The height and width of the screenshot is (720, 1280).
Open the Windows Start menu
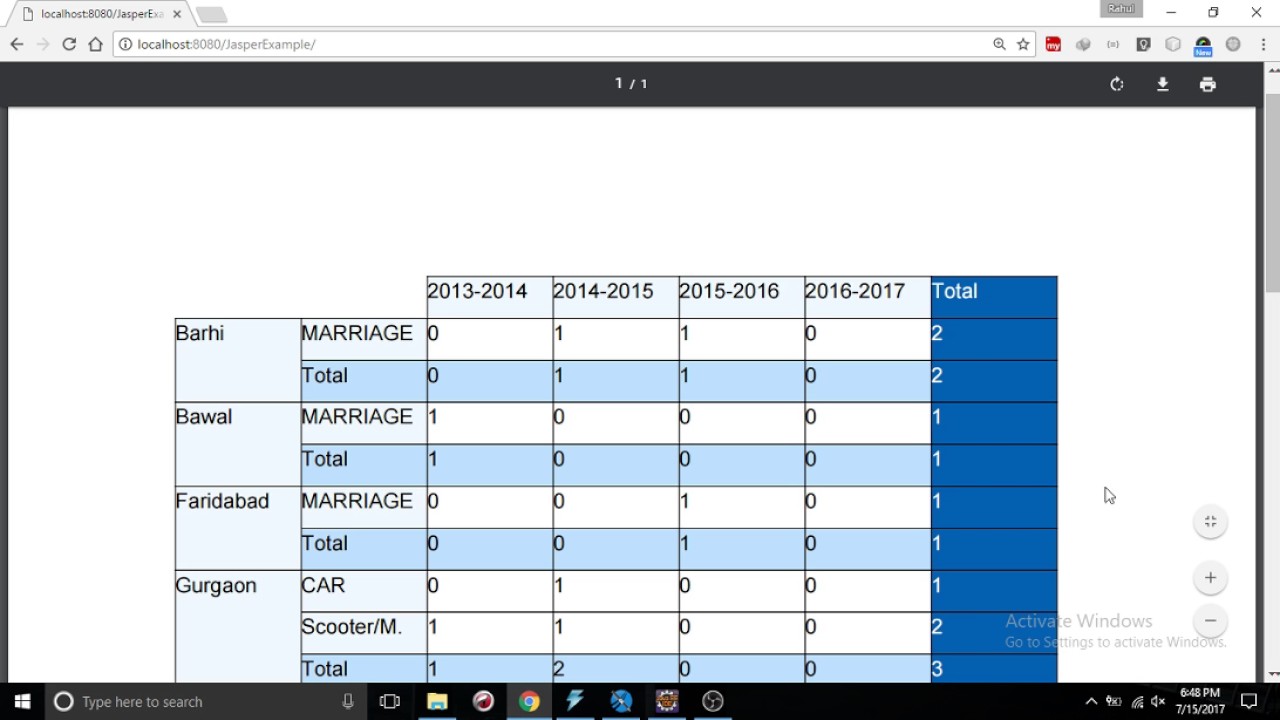coord(23,701)
